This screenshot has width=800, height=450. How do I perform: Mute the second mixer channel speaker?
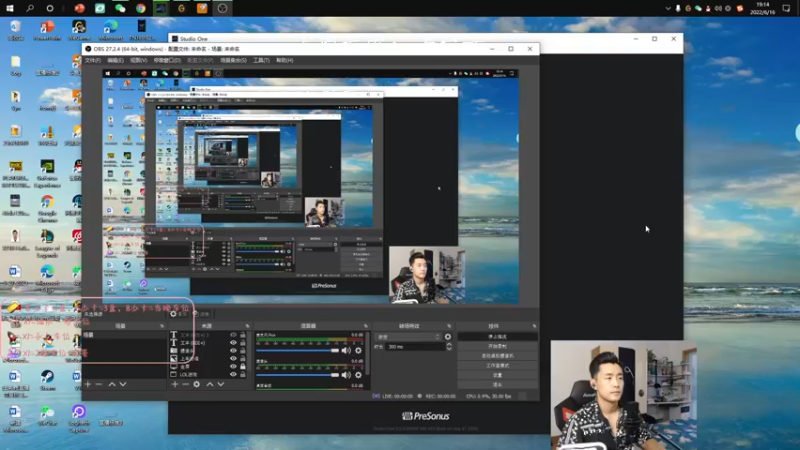(346, 375)
